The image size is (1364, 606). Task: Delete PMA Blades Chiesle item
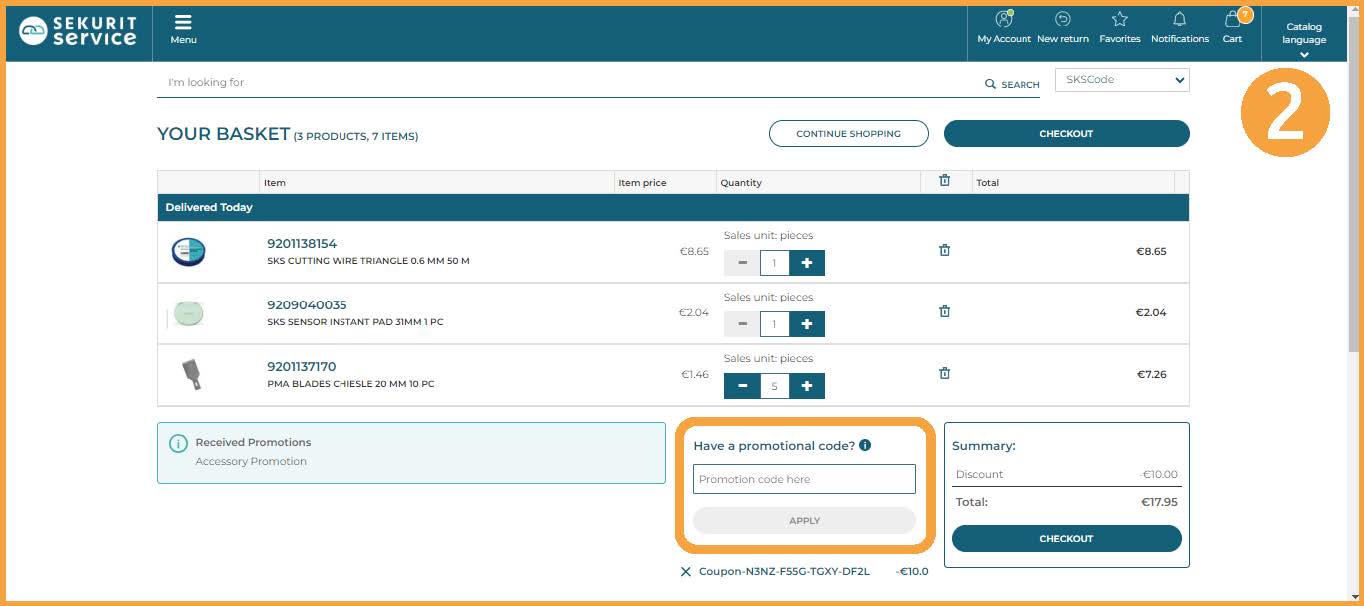pos(944,373)
